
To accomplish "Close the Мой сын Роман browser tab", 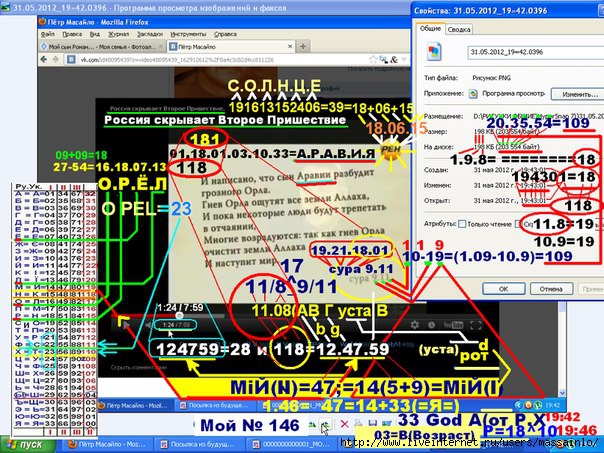I will point(161,47).
